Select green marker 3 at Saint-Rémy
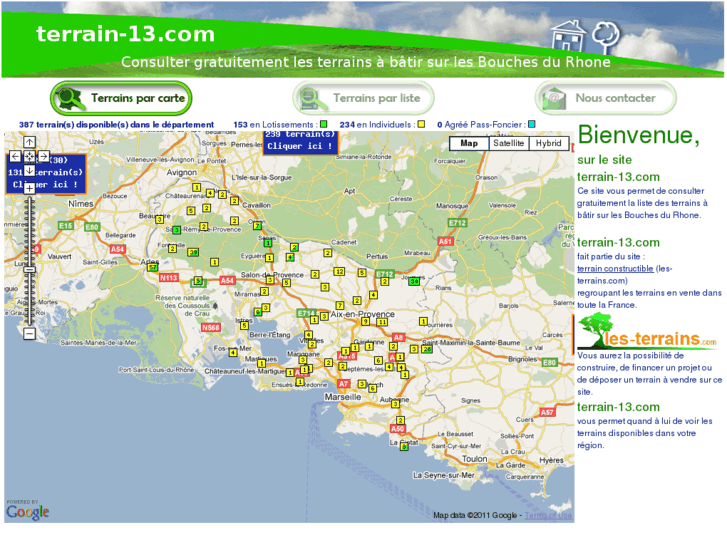 click(176, 230)
